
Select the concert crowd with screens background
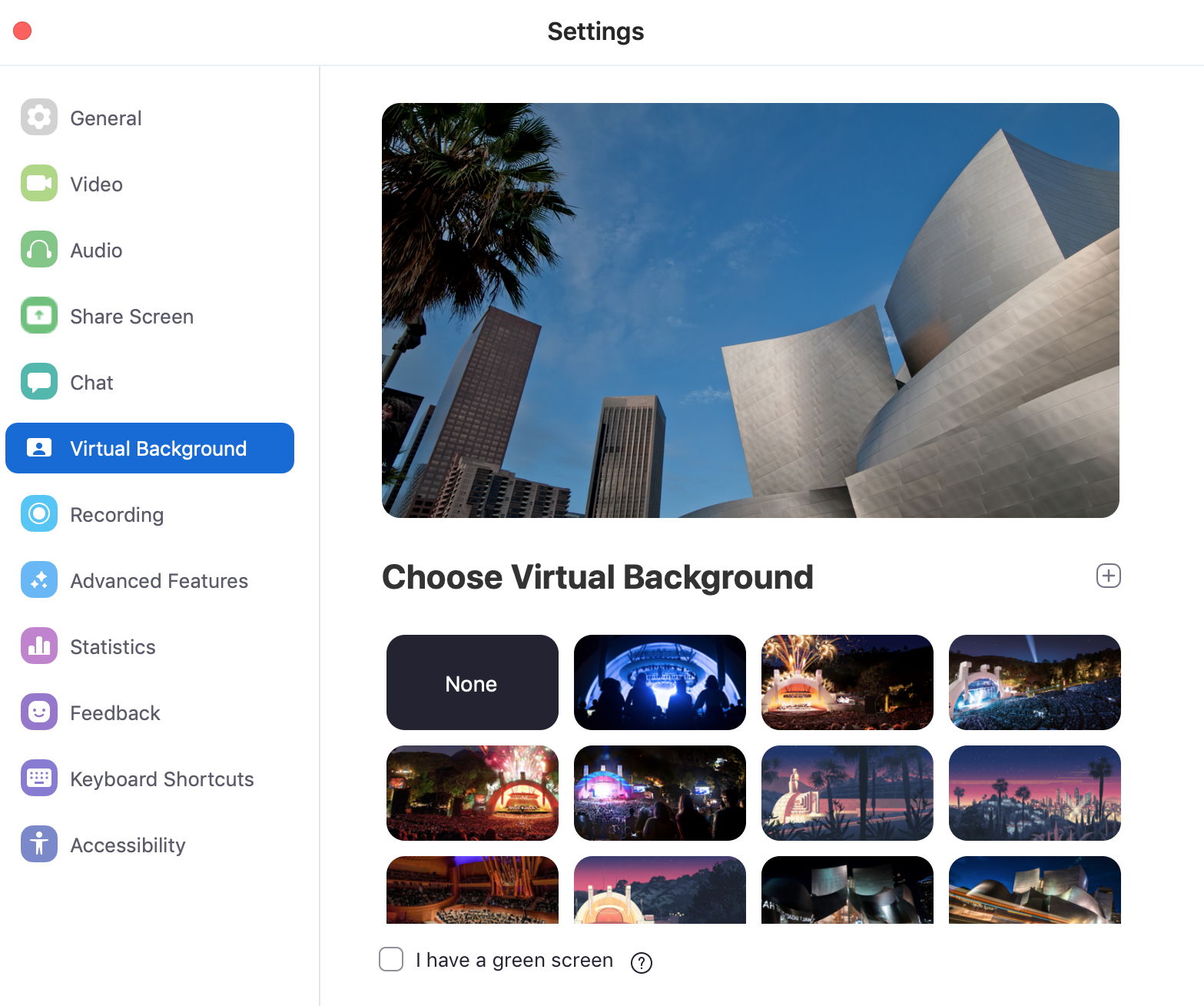[660, 793]
